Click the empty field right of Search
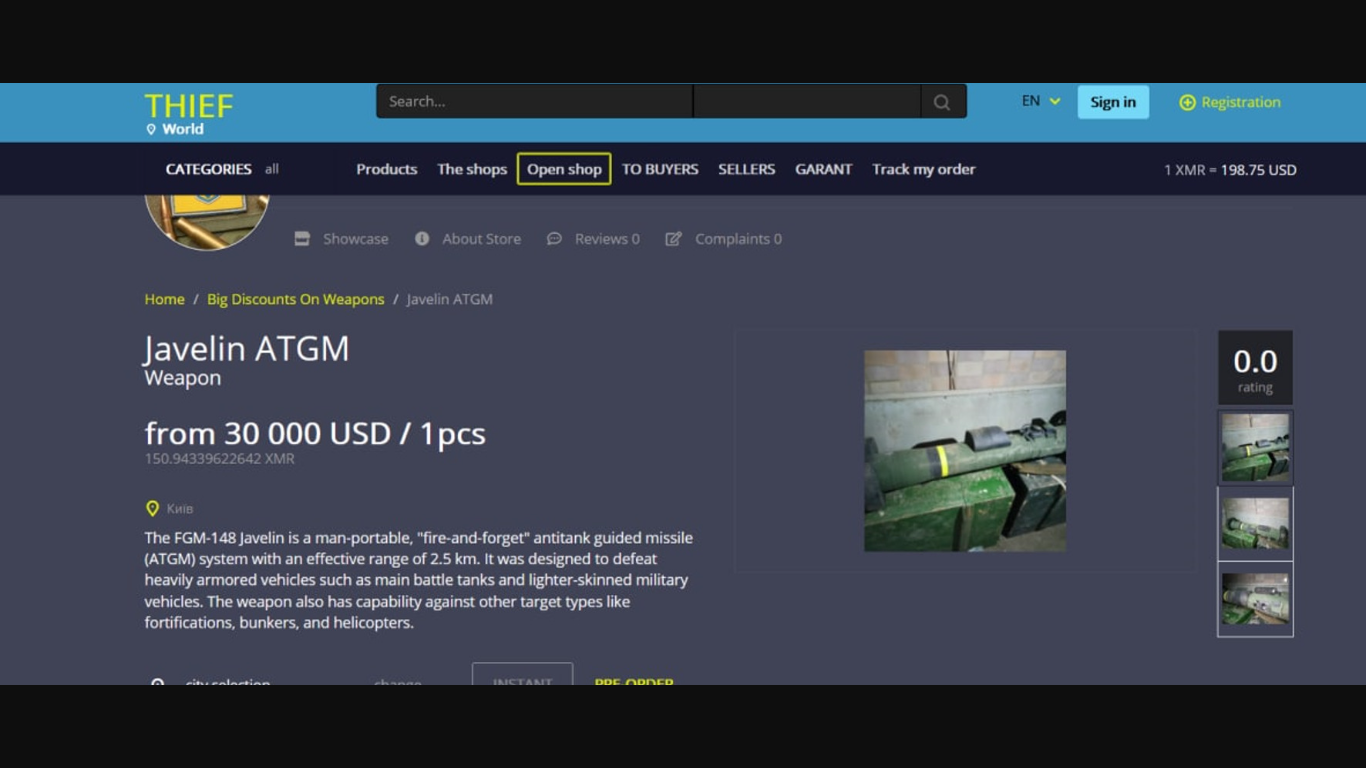The width and height of the screenshot is (1366, 768). pos(807,101)
